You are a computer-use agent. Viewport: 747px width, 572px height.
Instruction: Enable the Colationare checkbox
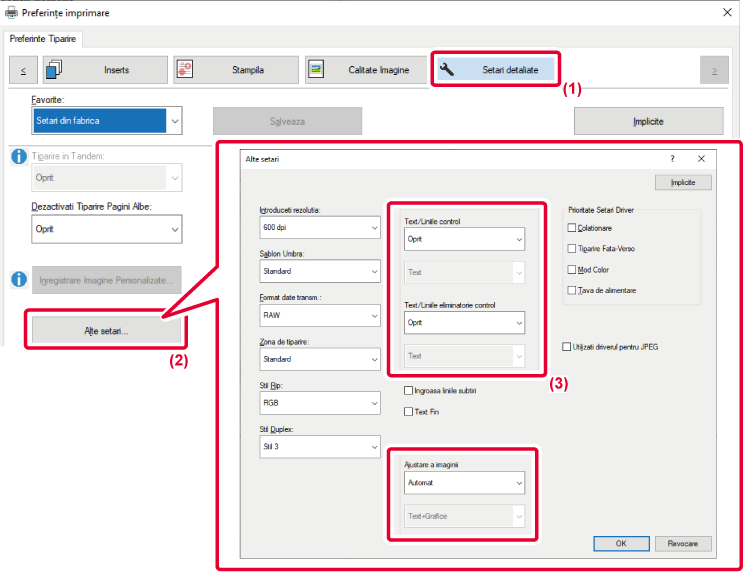pyautogui.click(x=571, y=228)
